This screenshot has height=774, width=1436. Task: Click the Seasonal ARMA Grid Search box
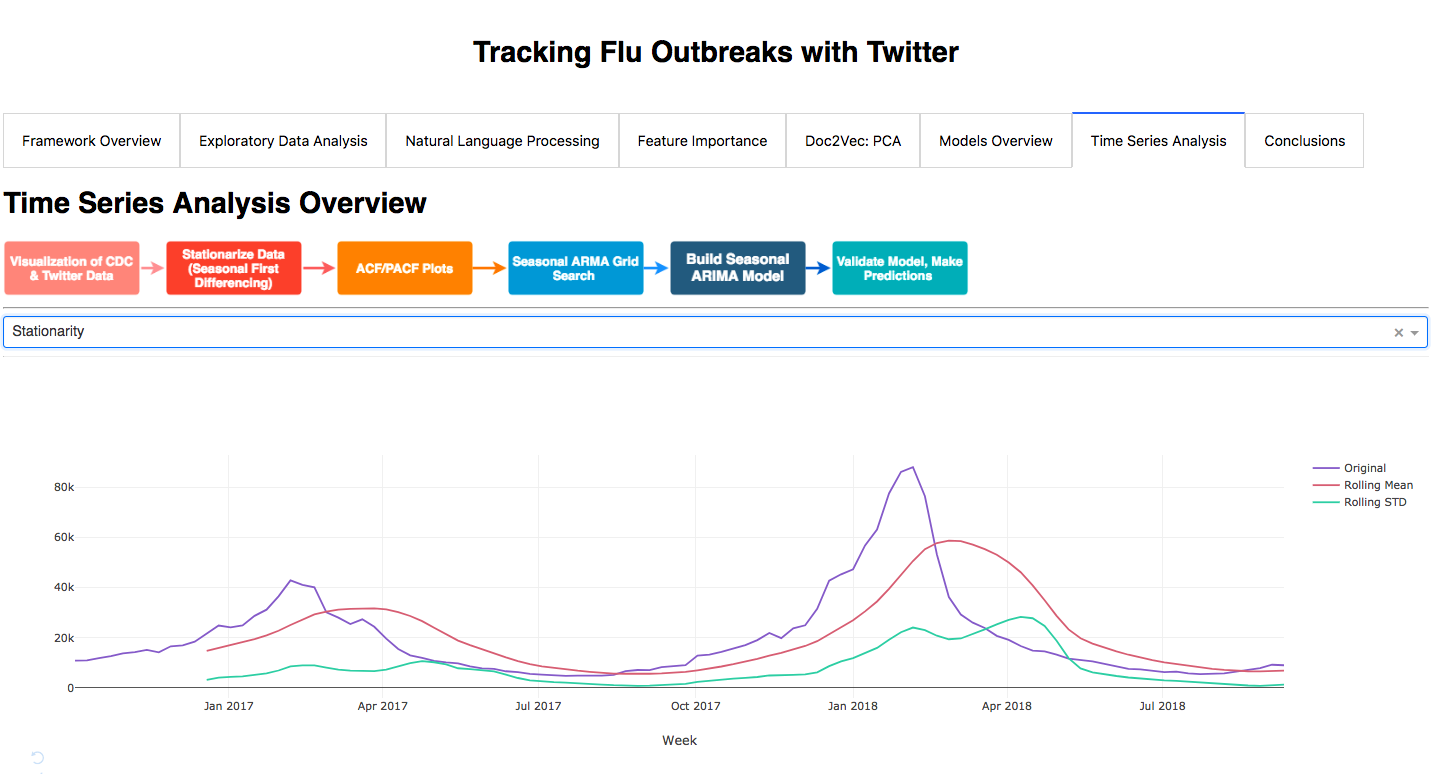click(x=576, y=268)
